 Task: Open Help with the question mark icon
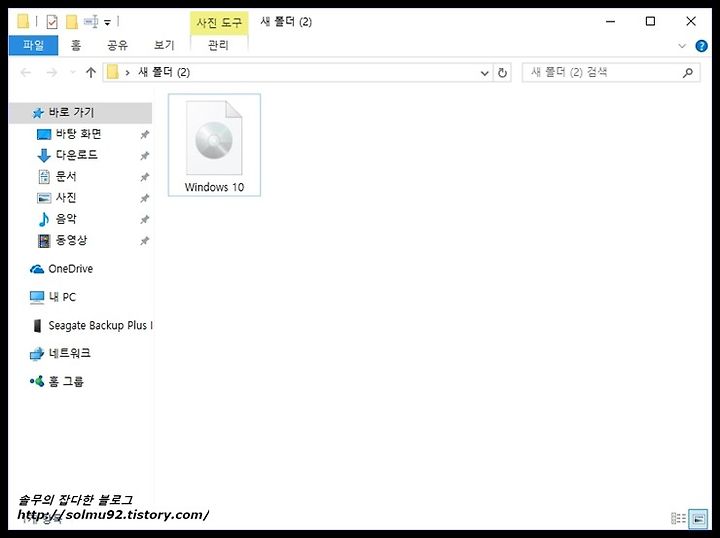coord(701,46)
